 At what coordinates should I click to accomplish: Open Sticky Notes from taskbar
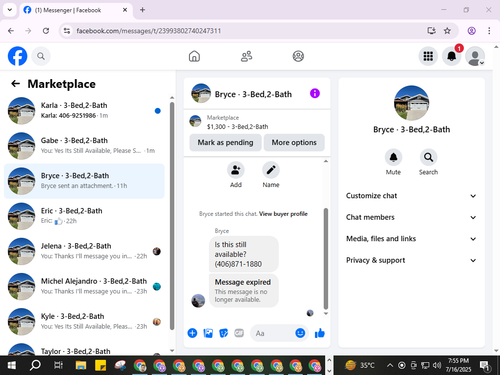[100, 366]
